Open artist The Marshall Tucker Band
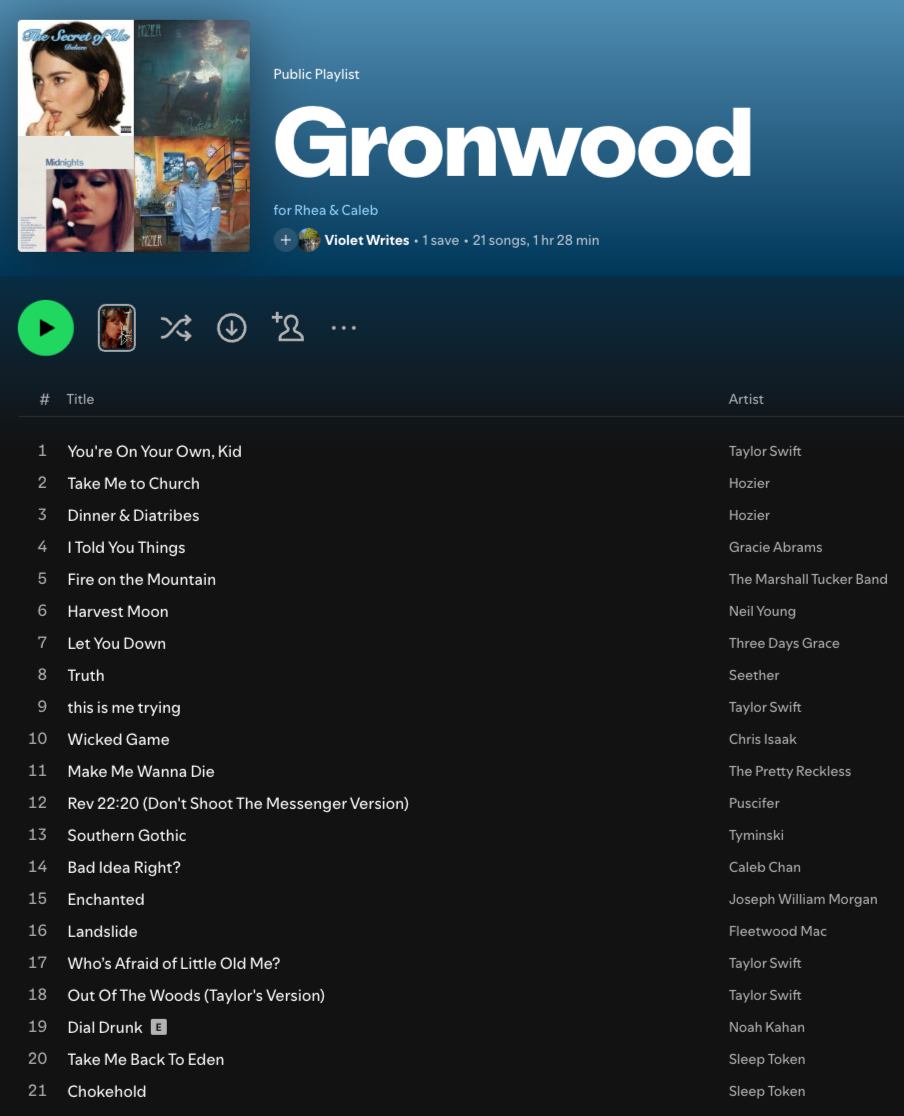Image resolution: width=904 pixels, height=1116 pixels. tap(808, 579)
